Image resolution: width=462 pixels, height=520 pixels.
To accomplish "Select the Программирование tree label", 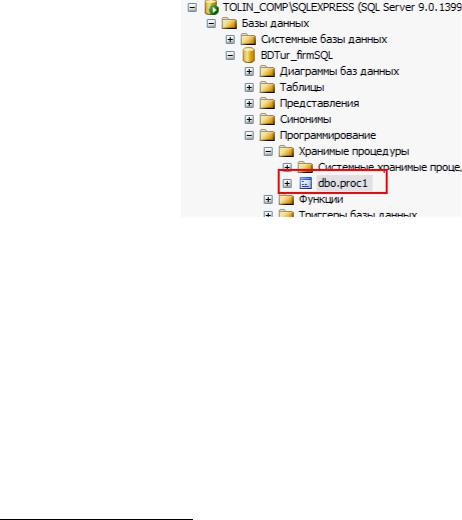I will [328, 135].
